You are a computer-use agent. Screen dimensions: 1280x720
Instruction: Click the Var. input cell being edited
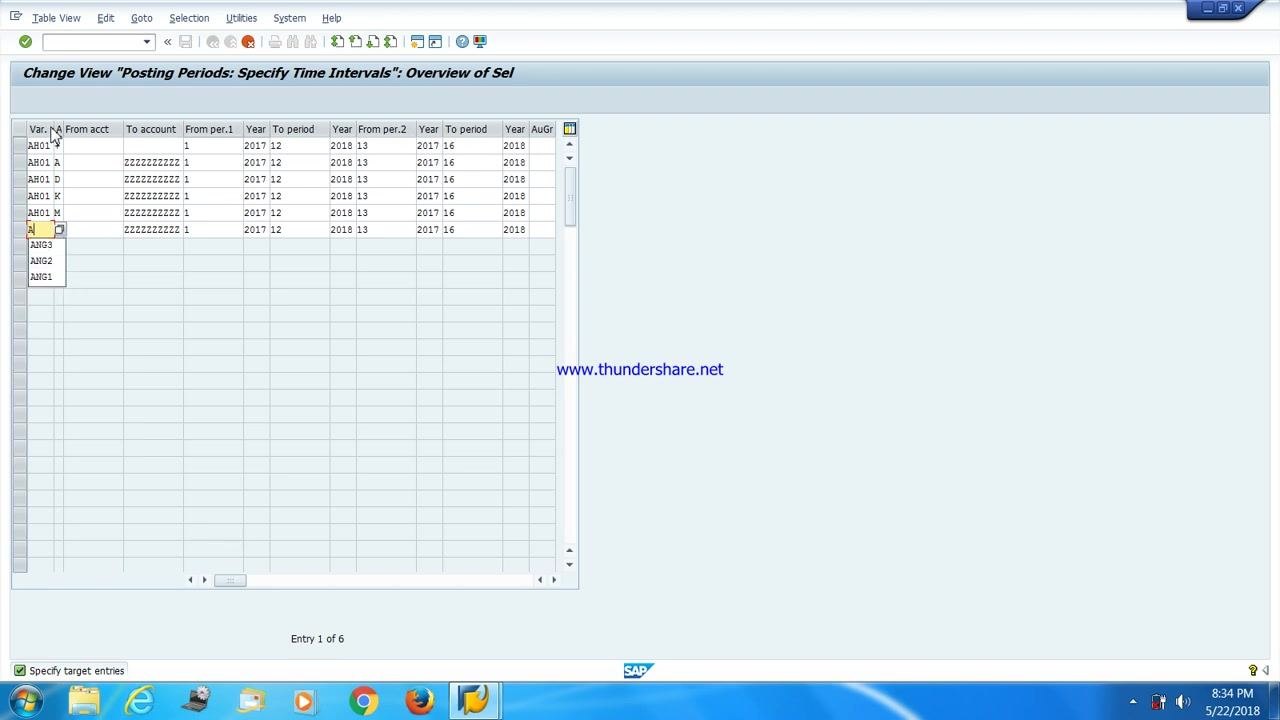(x=40, y=230)
